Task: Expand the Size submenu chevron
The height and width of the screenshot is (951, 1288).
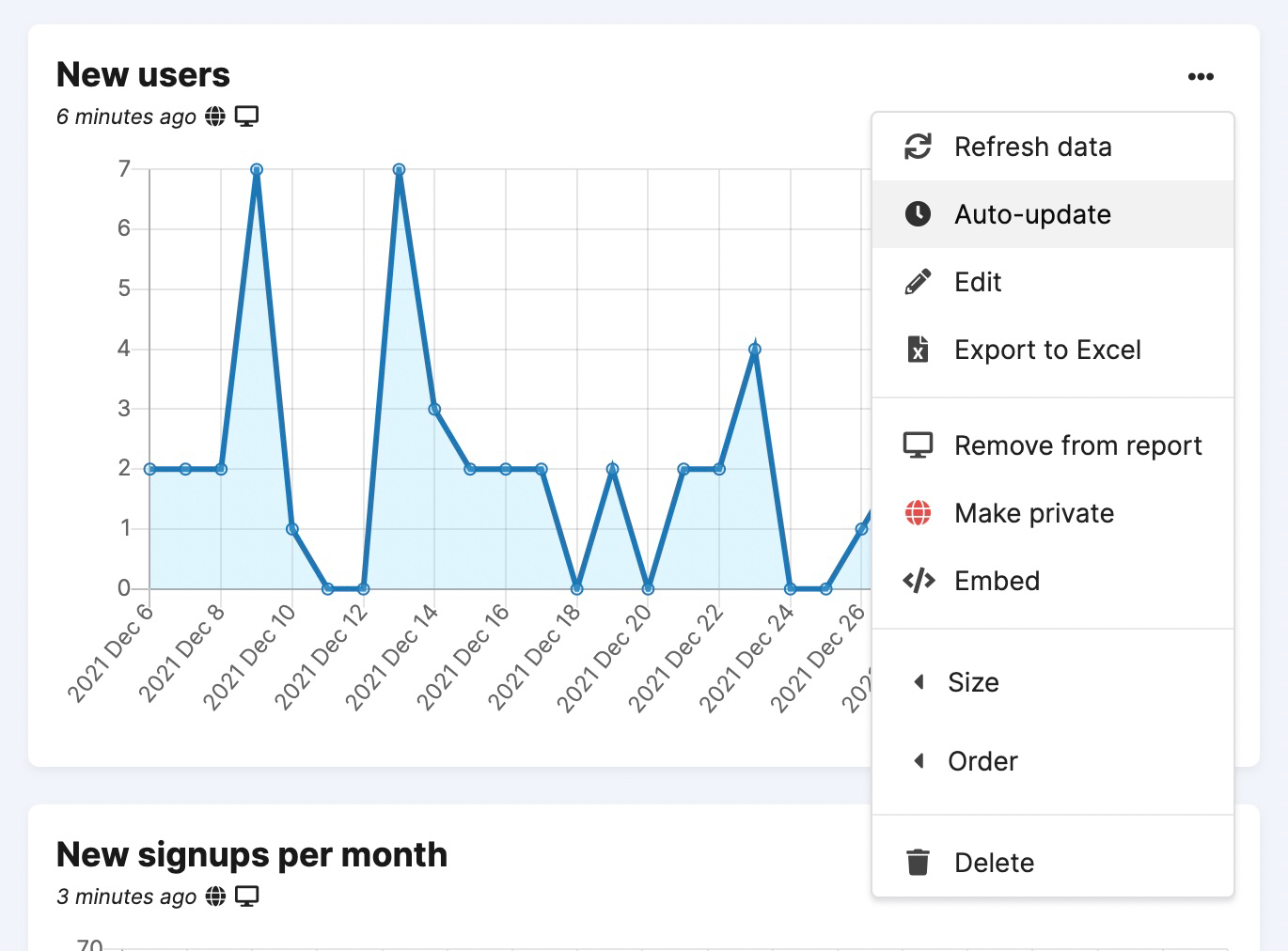Action: 919,681
